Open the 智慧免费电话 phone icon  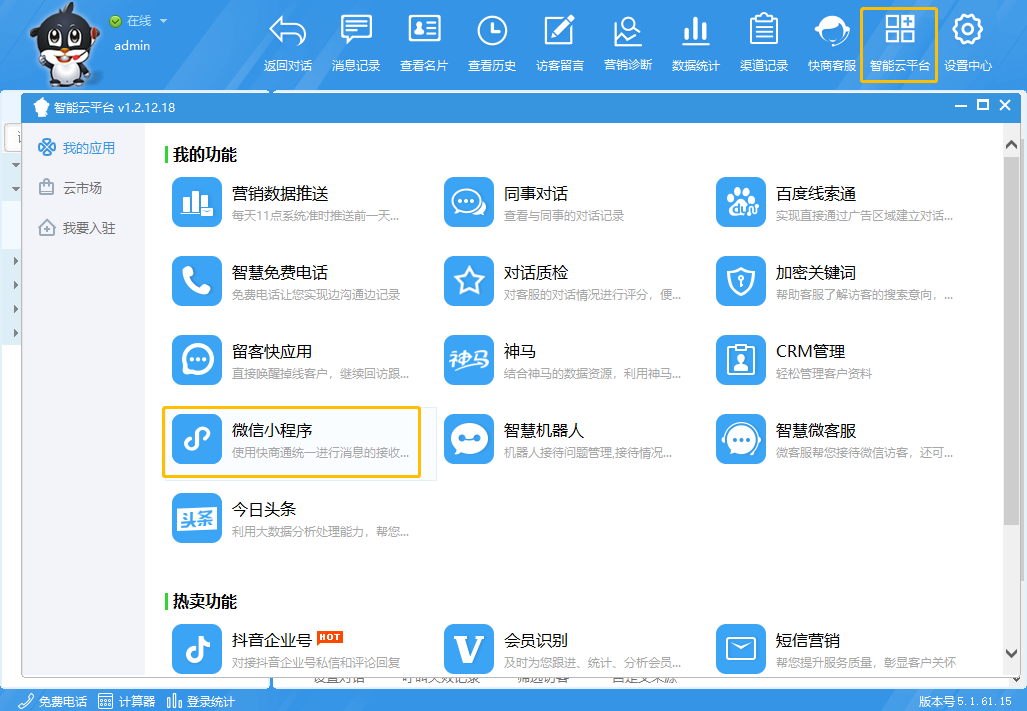197,281
